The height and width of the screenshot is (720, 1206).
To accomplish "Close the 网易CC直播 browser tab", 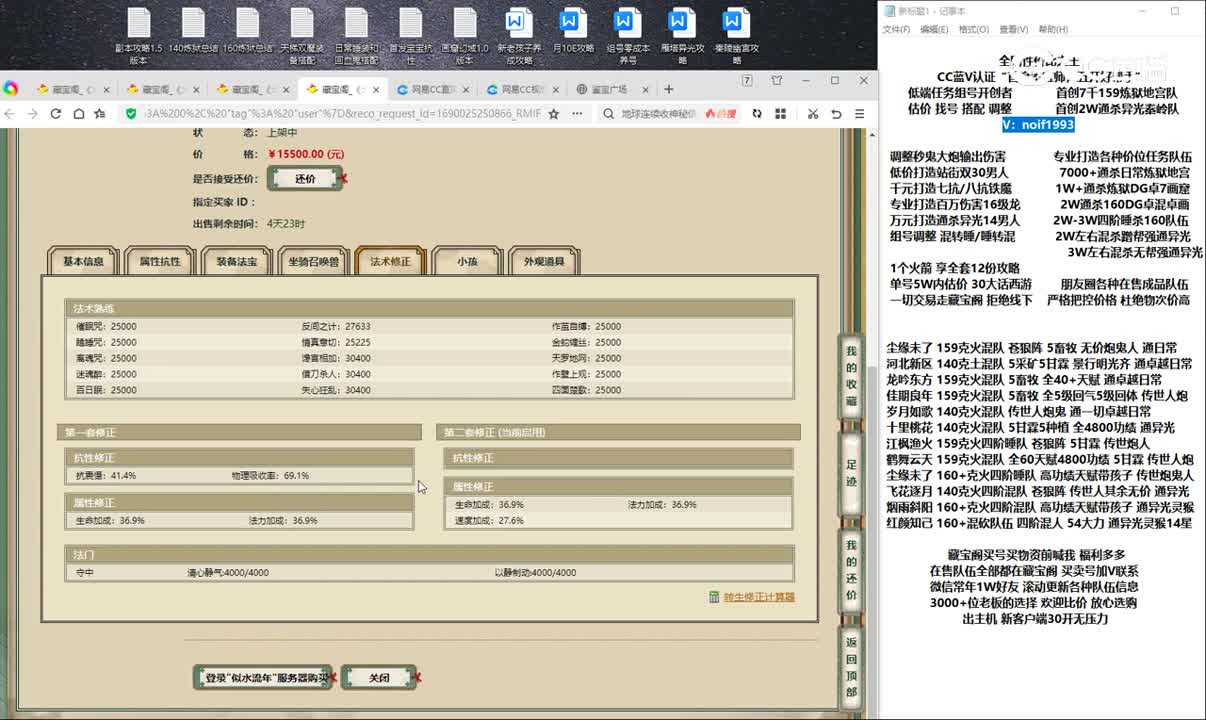I will 468,89.
